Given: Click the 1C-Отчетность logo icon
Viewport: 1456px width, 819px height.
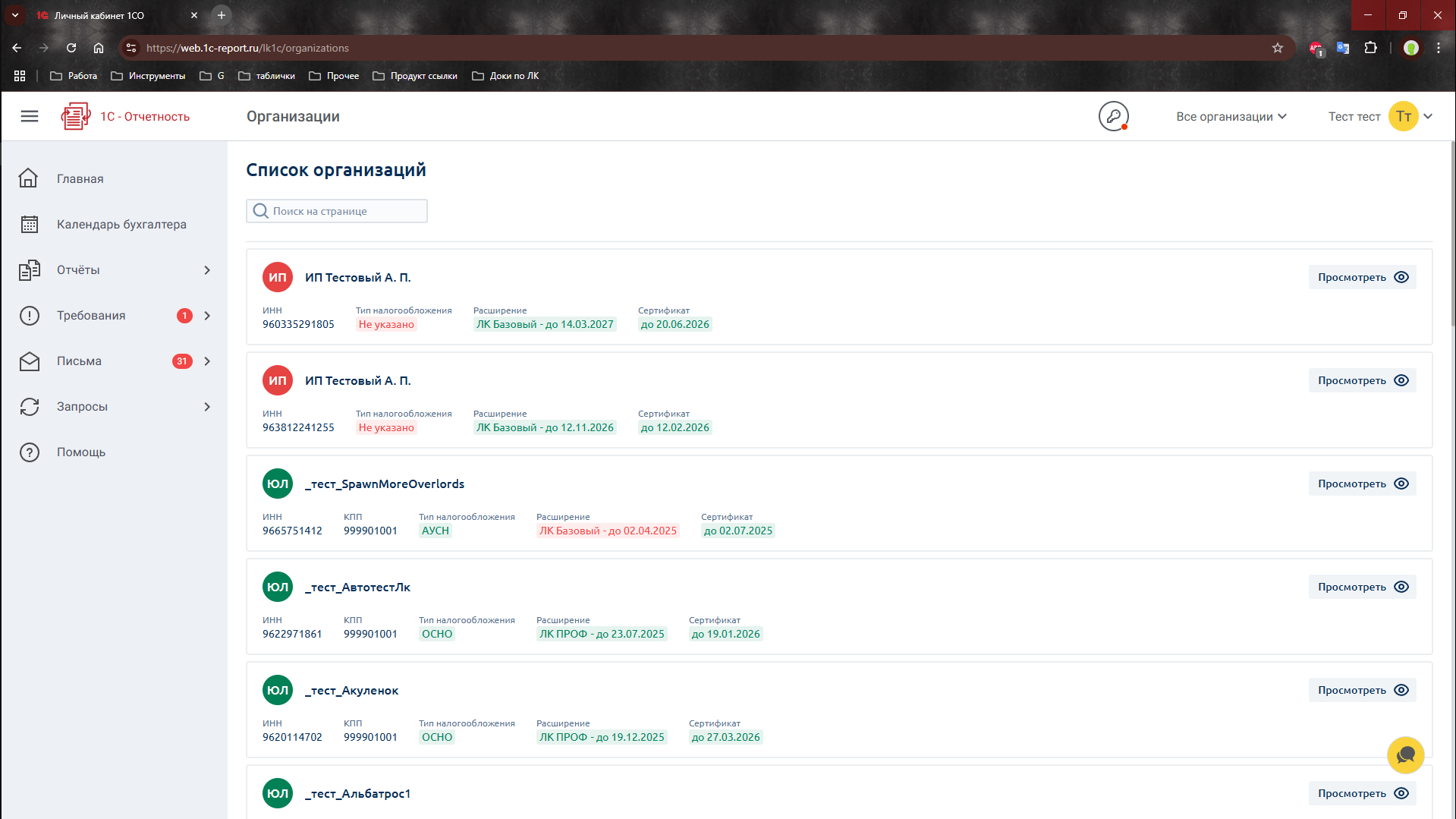Looking at the screenshot, I should (x=75, y=116).
